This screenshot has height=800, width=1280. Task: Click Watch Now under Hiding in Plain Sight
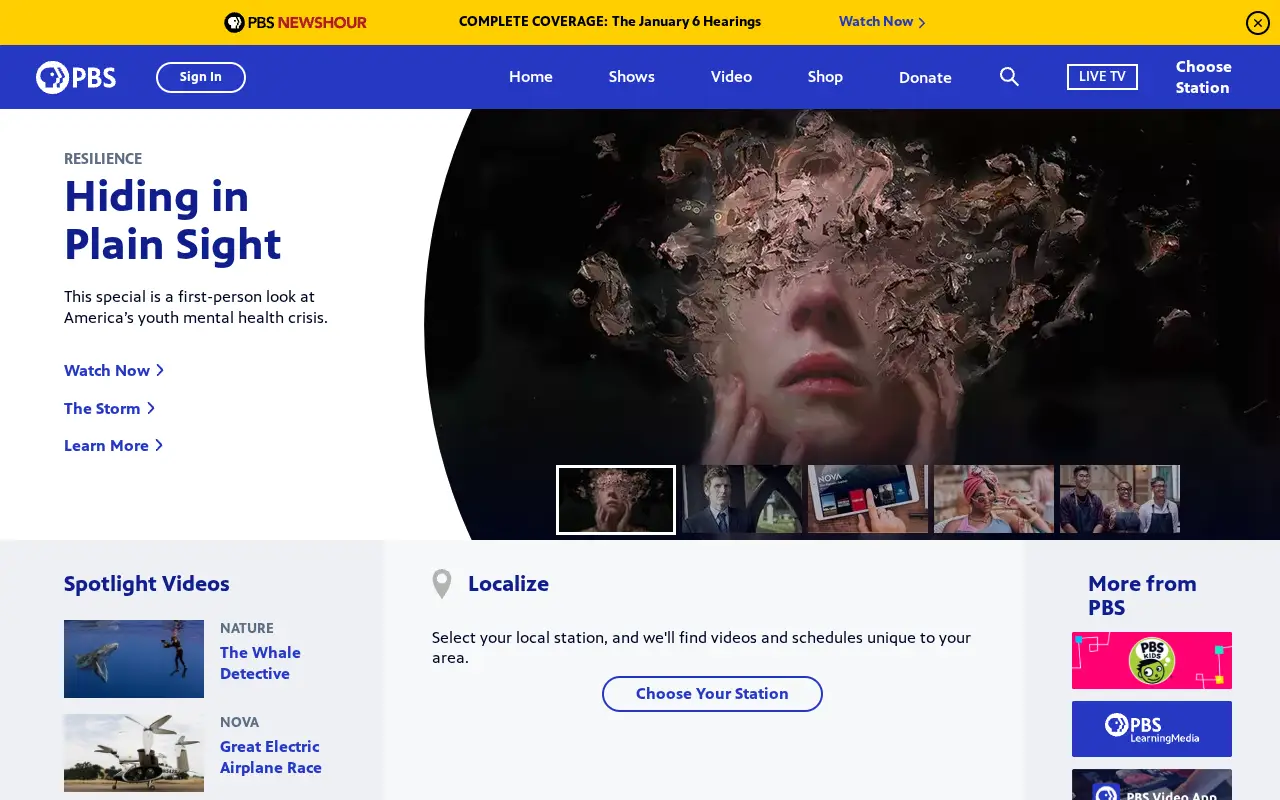(x=114, y=371)
